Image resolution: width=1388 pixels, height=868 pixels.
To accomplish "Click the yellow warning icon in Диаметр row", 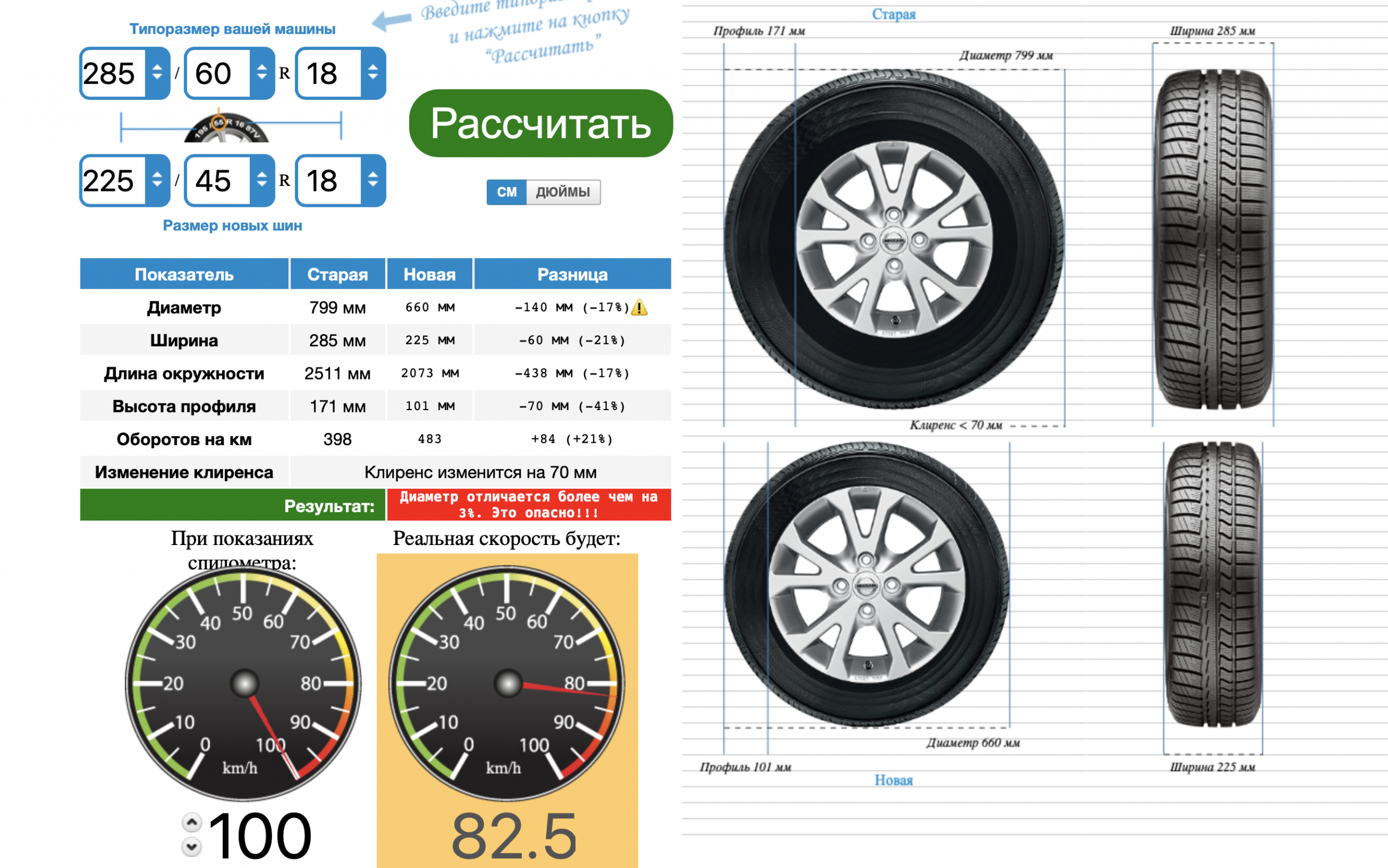I will (638, 307).
